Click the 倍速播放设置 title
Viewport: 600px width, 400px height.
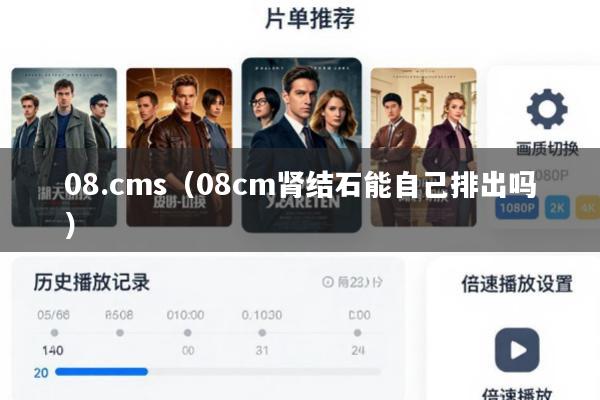tap(517, 284)
